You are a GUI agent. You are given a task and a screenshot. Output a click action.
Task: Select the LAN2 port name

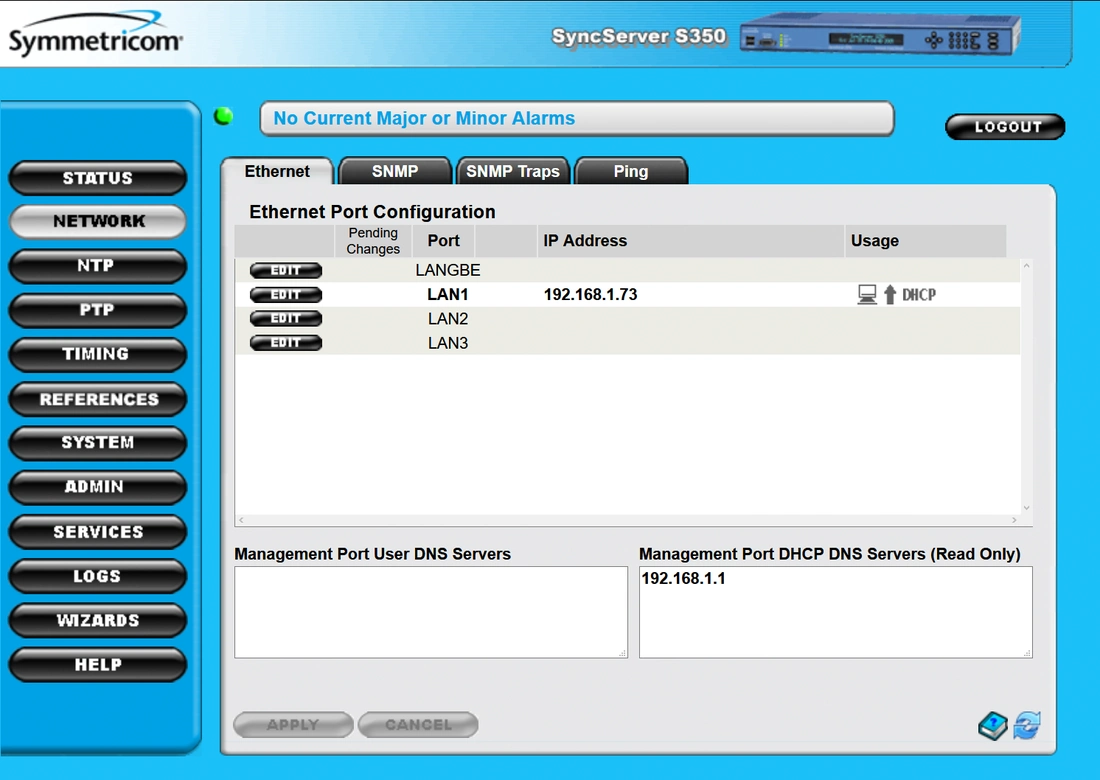click(x=448, y=318)
